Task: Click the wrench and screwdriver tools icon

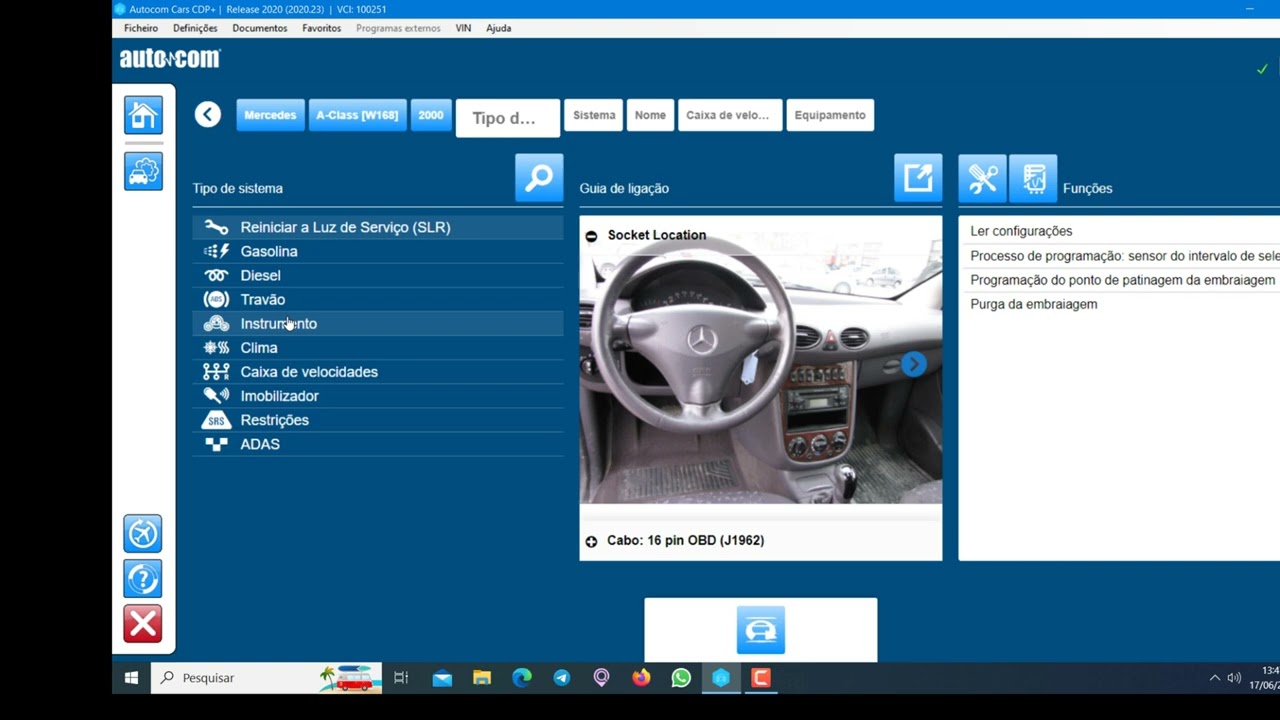Action: [x=982, y=178]
